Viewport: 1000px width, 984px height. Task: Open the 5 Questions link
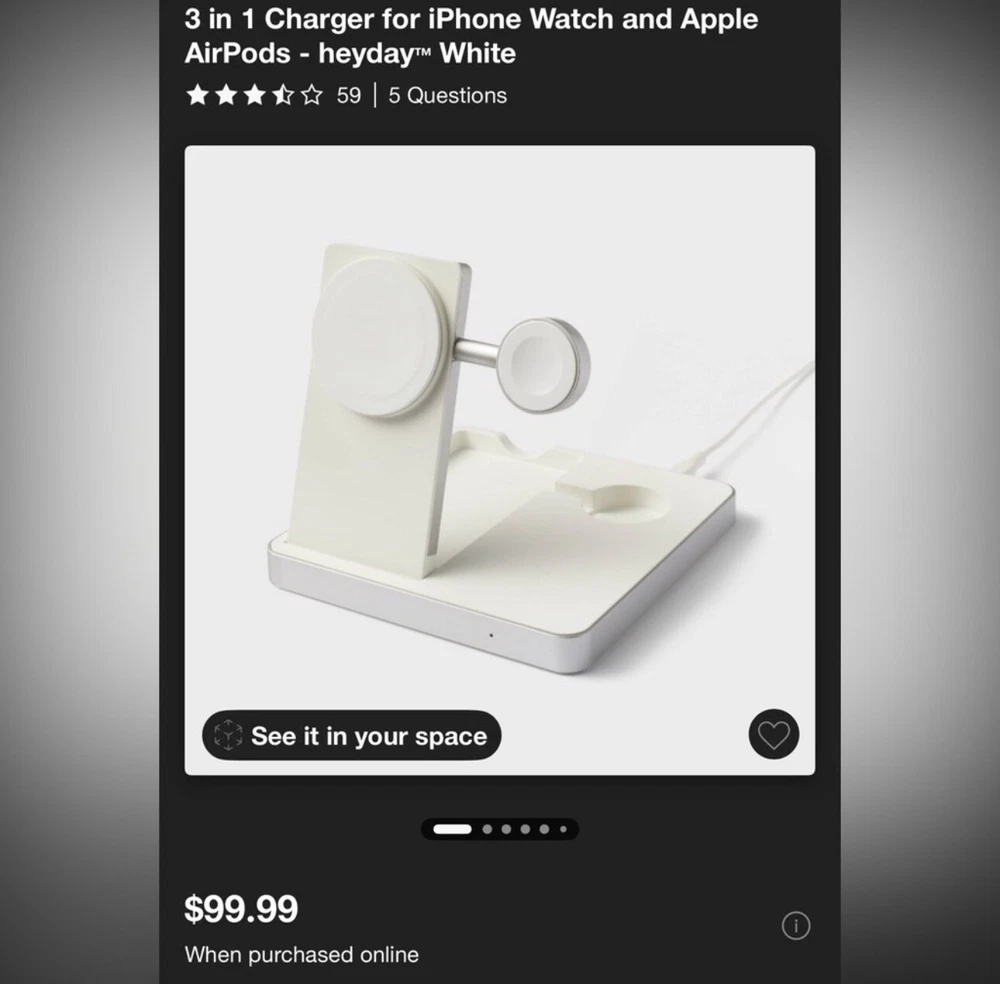tap(448, 96)
